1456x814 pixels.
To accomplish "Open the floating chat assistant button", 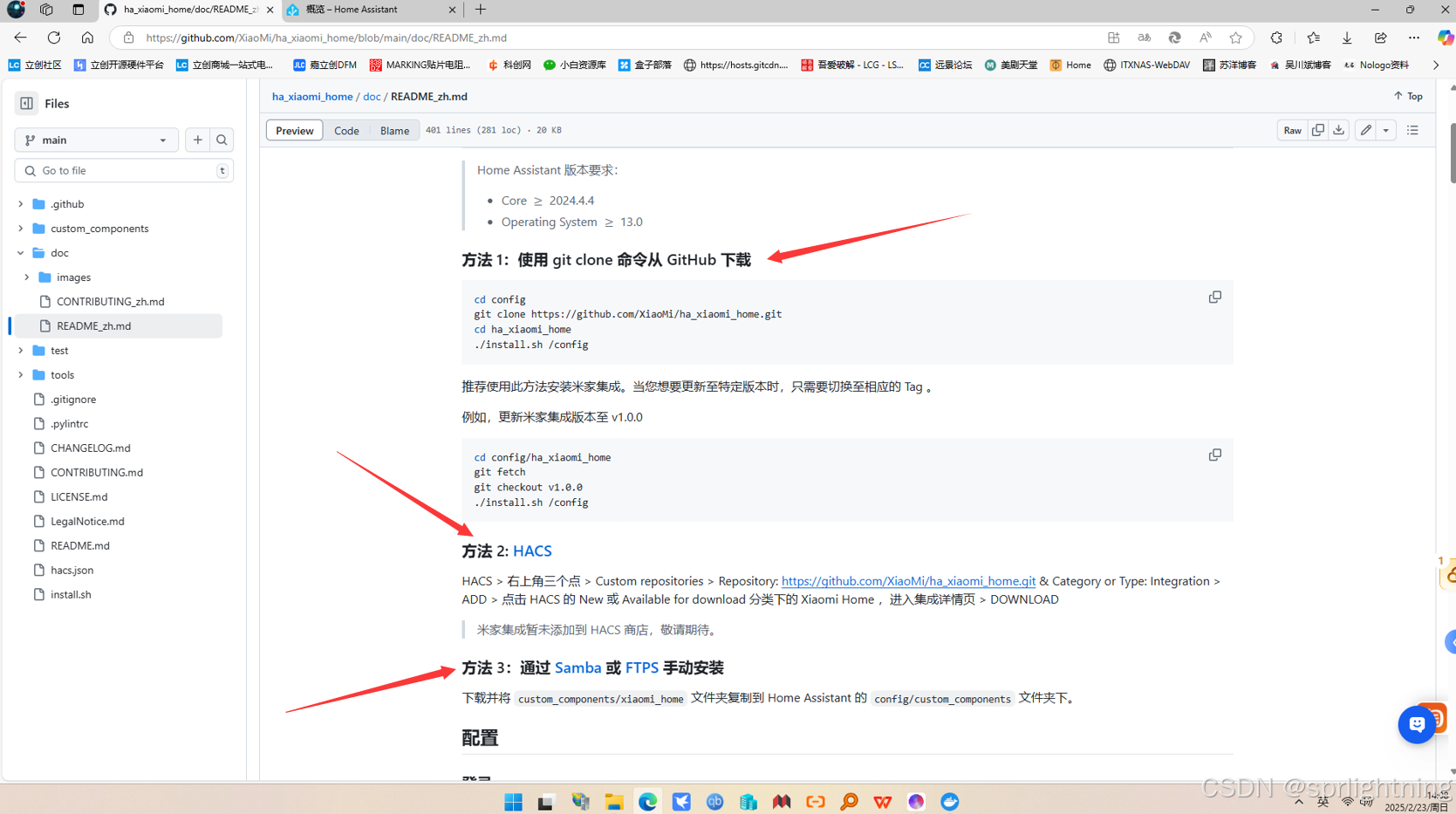I will coord(1417,724).
